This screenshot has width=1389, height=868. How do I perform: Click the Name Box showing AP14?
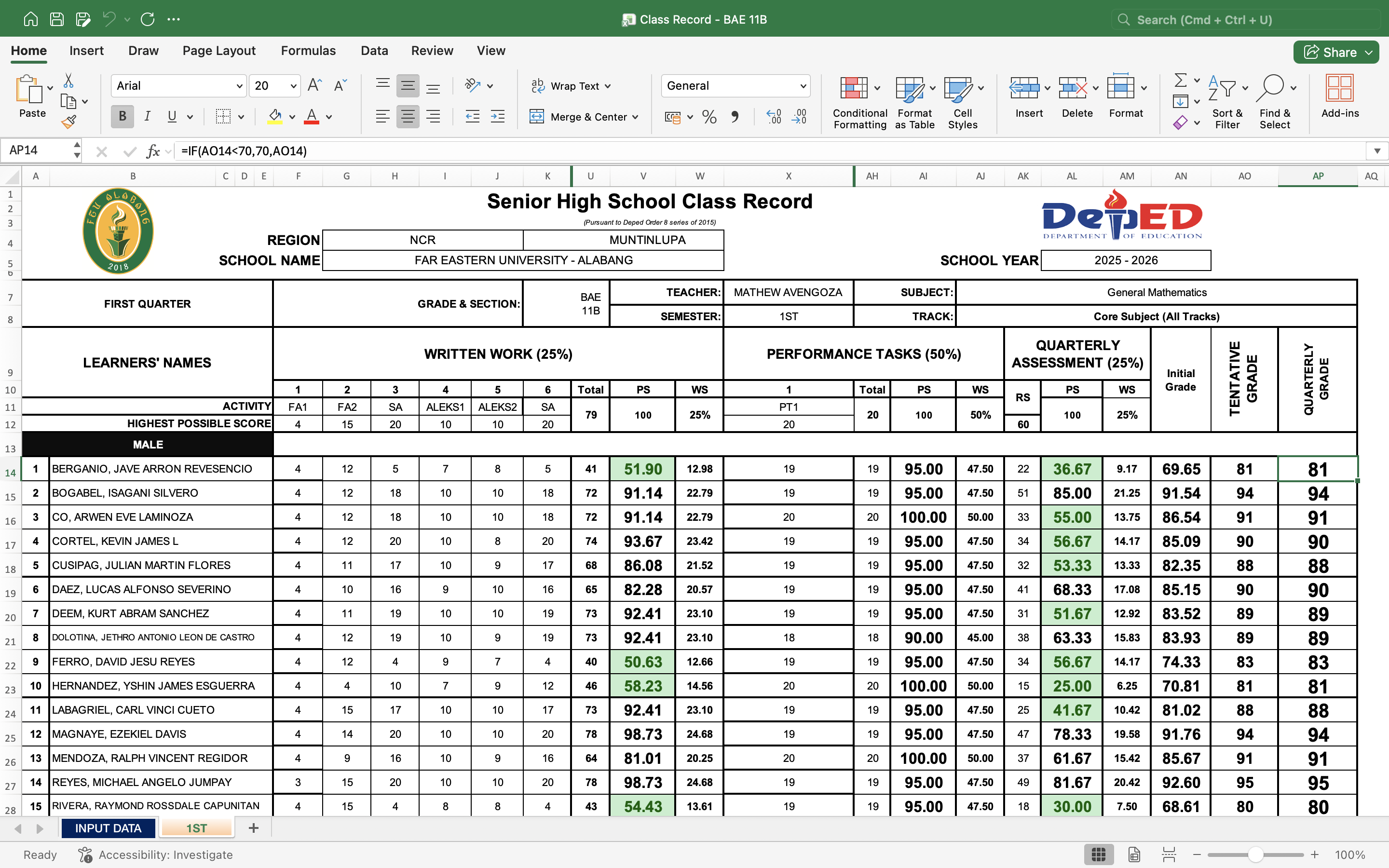pyautogui.click(x=40, y=150)
